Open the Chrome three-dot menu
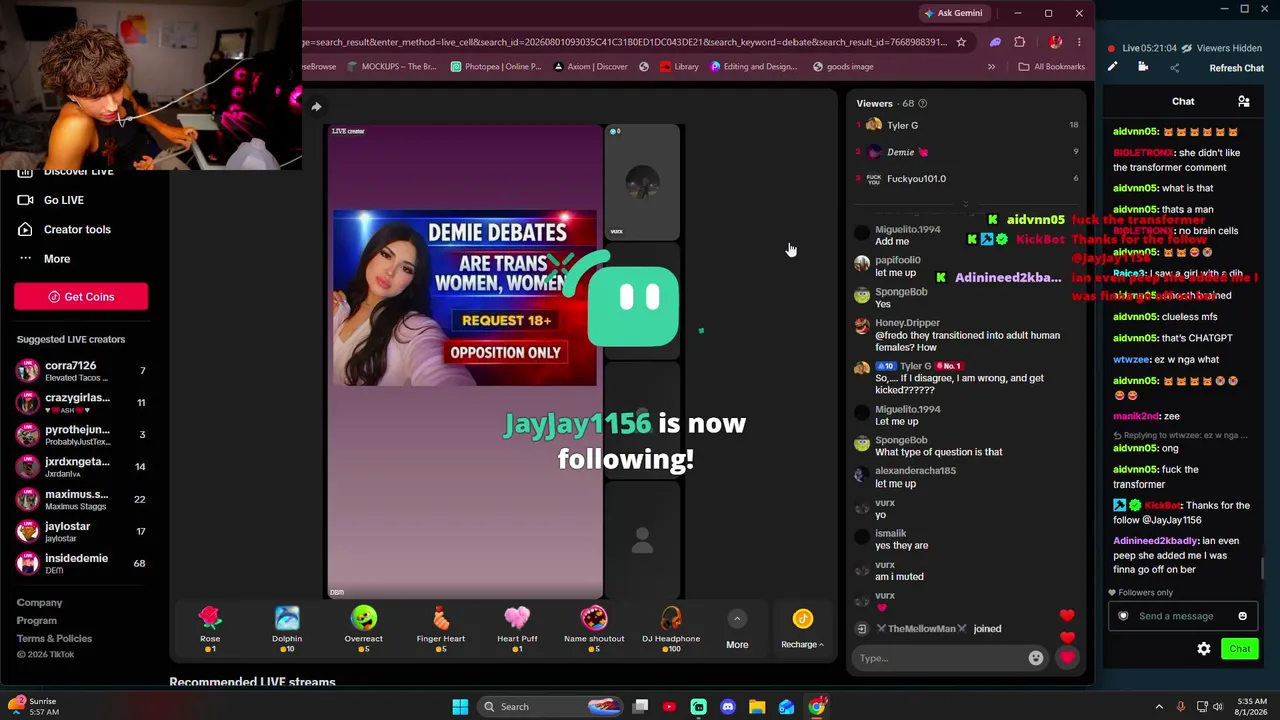This screenshot has height=720, width=1280. click(1079, 42)
